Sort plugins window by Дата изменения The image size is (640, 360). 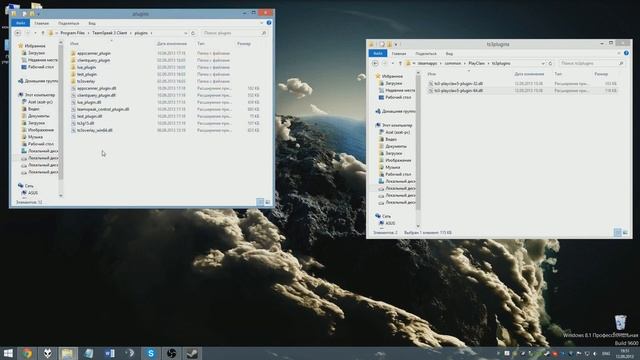click(172, 43)
